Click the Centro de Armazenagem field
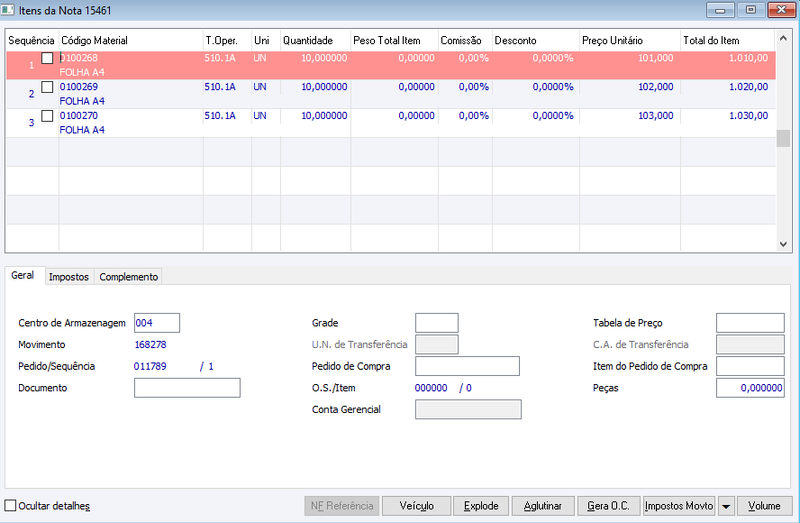This screenshot has width=800, height=523. (157, 323)
